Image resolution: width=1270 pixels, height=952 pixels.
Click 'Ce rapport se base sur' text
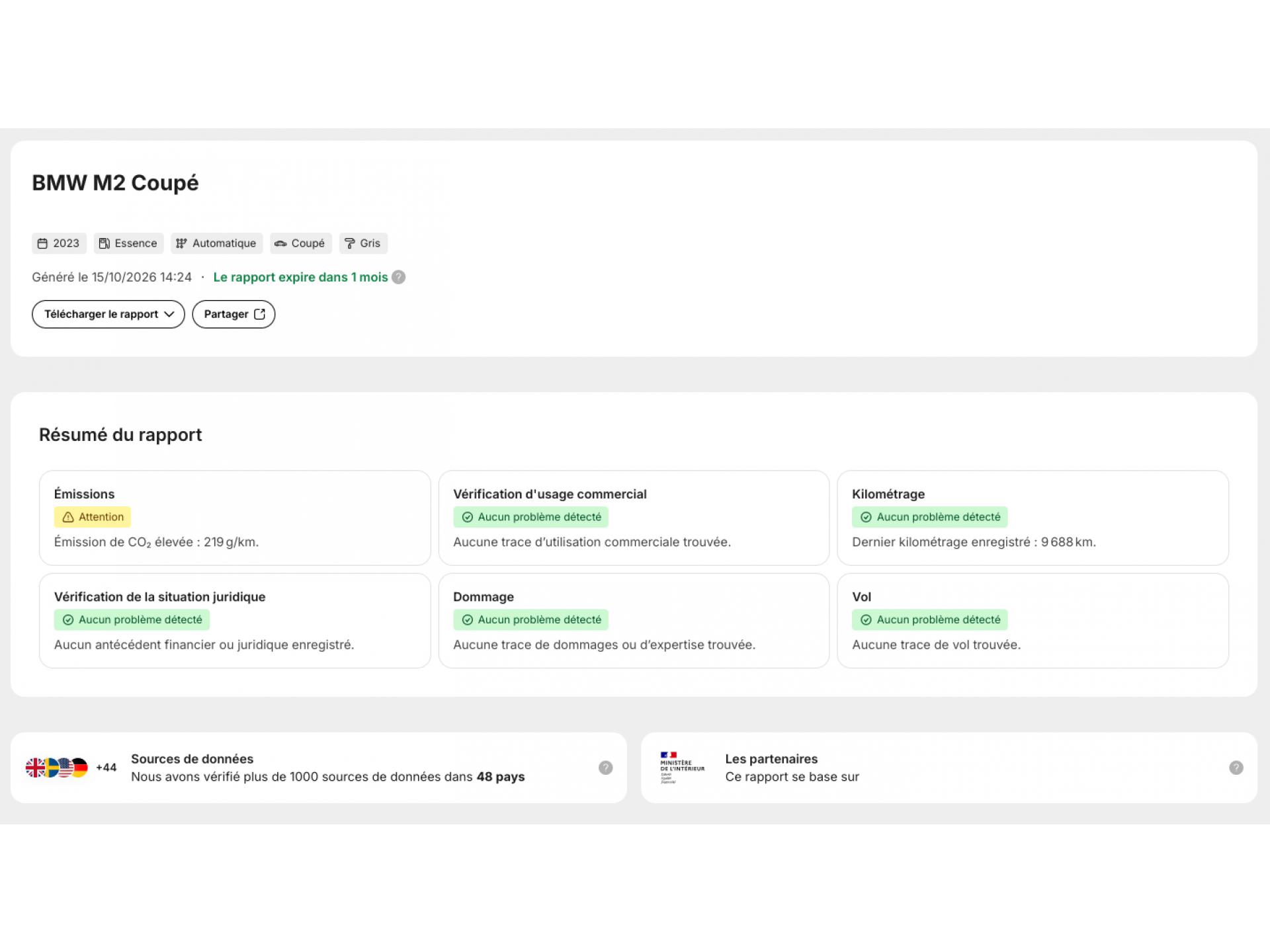tap(792, 777)
